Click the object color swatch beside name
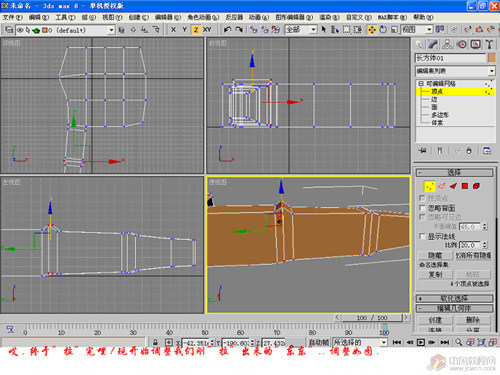This screenshot has height=375, width=500. coord(492,58)
